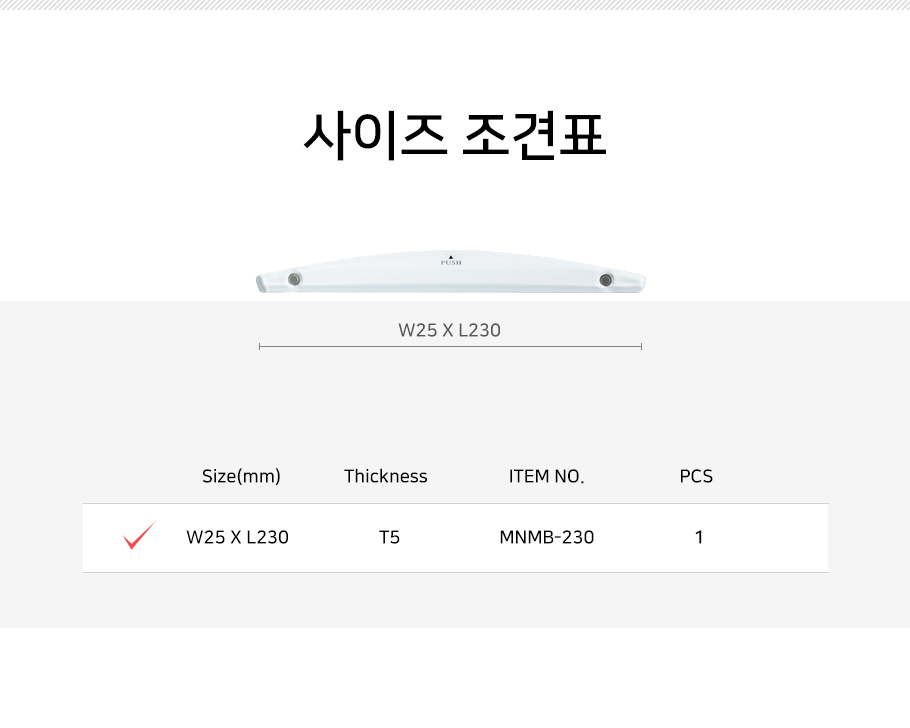This screenshot has width=910, height=728.
Task: Click the T5 thickness value
Action: point(389,537)
